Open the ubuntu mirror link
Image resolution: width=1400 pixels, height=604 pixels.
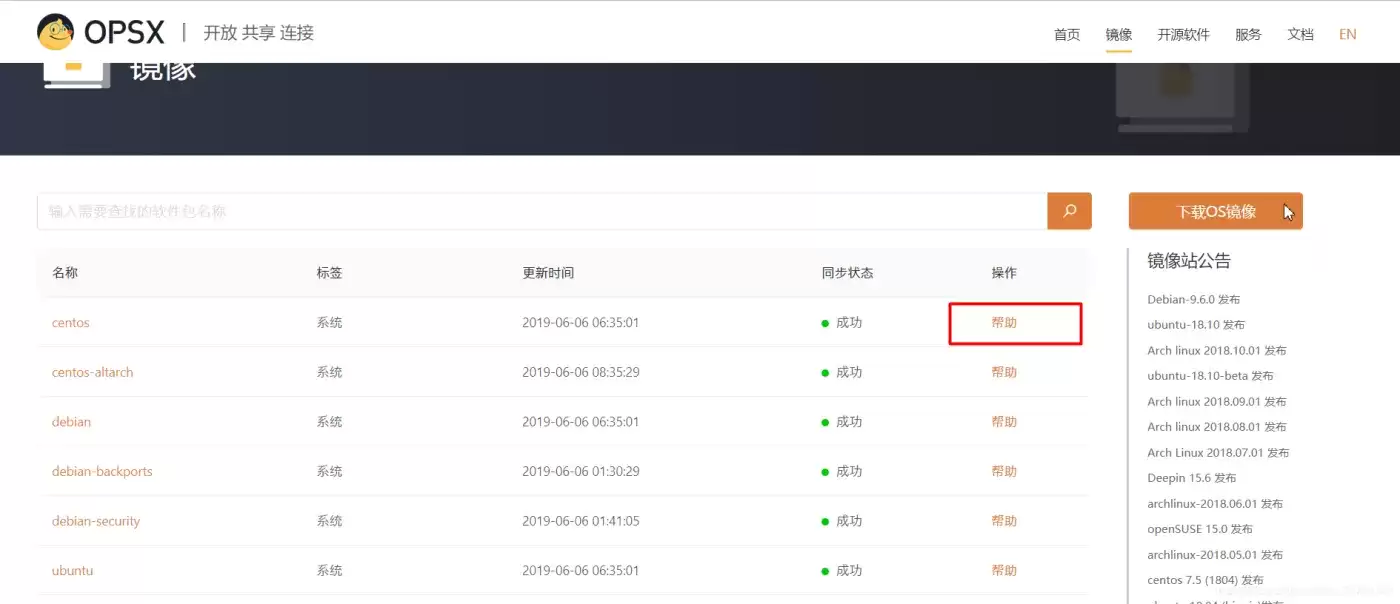point(72,570)
